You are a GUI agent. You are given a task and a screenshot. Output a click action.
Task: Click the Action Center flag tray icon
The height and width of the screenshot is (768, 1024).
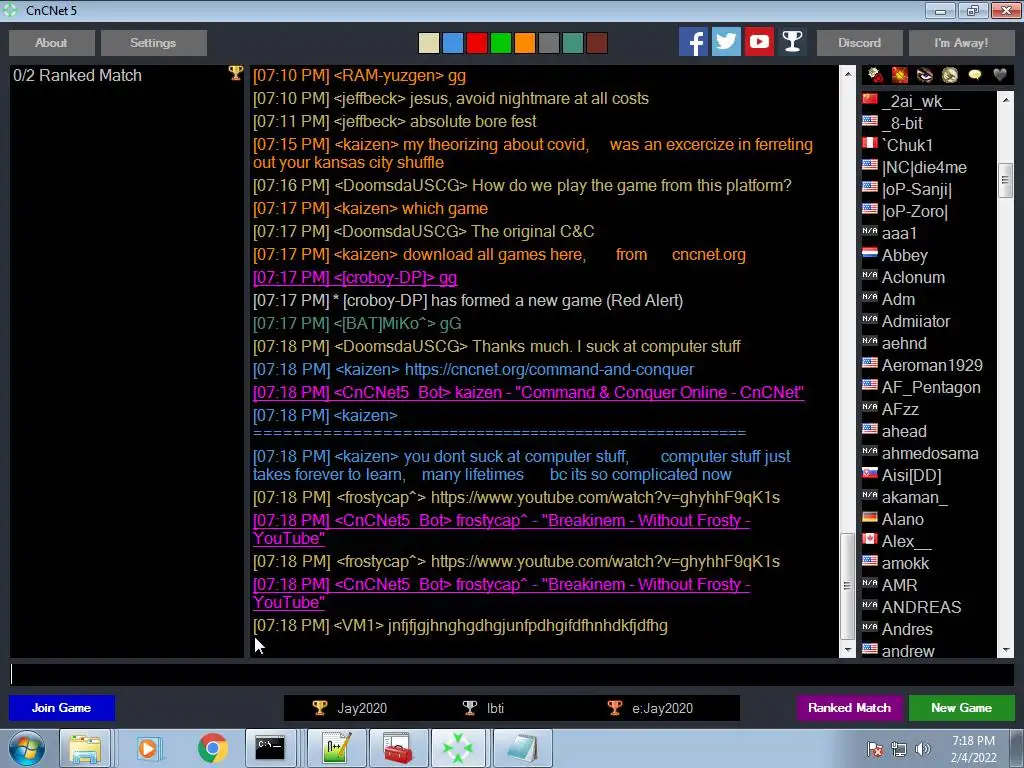pyautogui.click(x=875, y=749)
